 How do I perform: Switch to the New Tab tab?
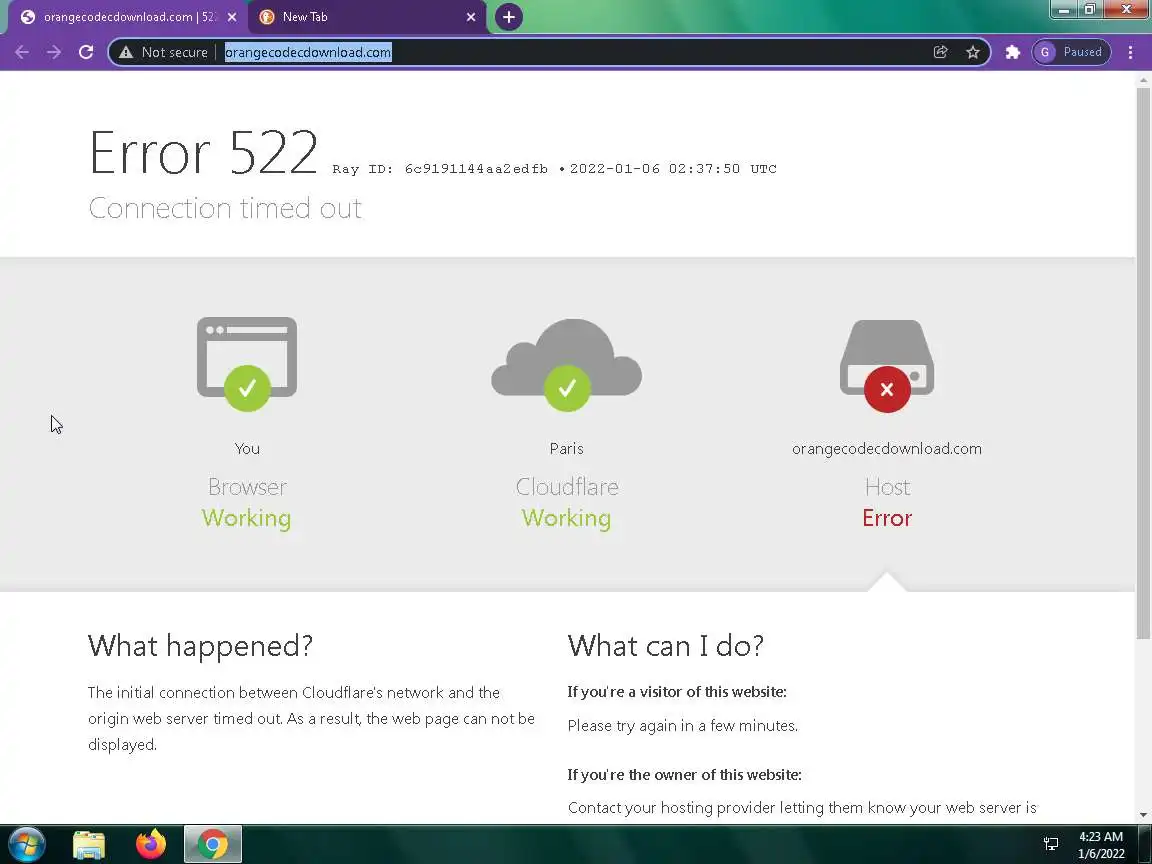point(367,17)
